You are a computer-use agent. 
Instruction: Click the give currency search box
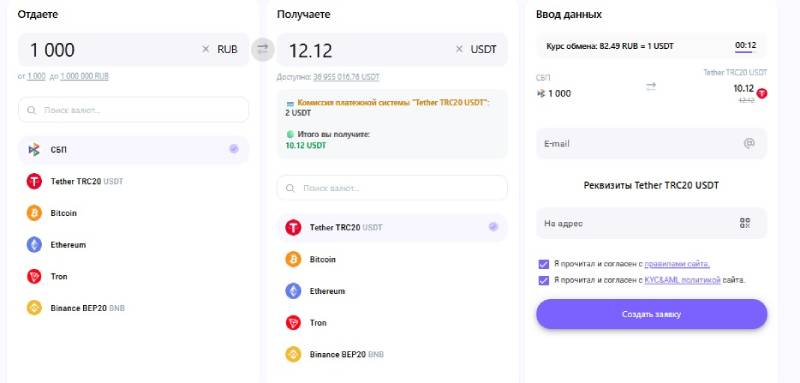(134, 110)
